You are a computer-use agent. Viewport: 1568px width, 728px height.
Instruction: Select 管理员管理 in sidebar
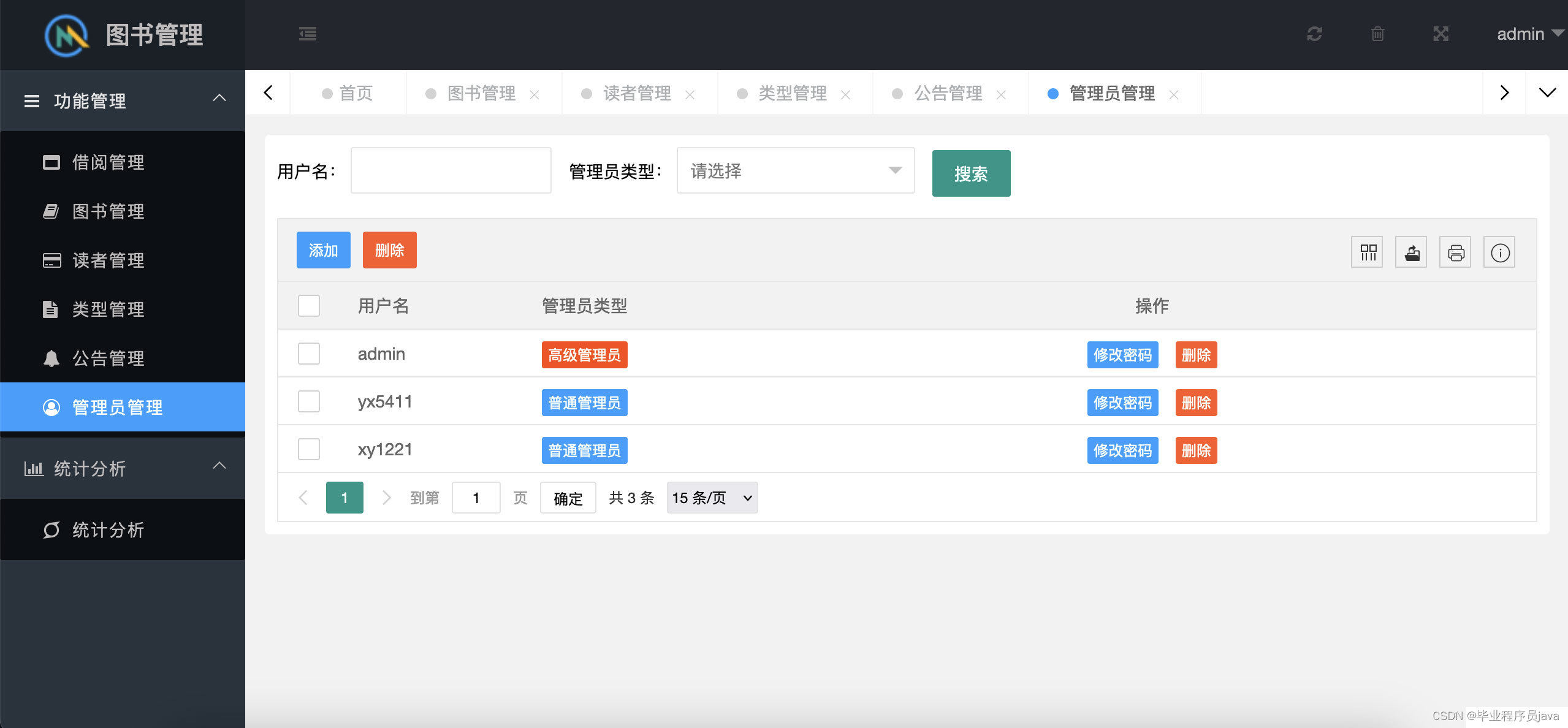(x=123, y=408)
